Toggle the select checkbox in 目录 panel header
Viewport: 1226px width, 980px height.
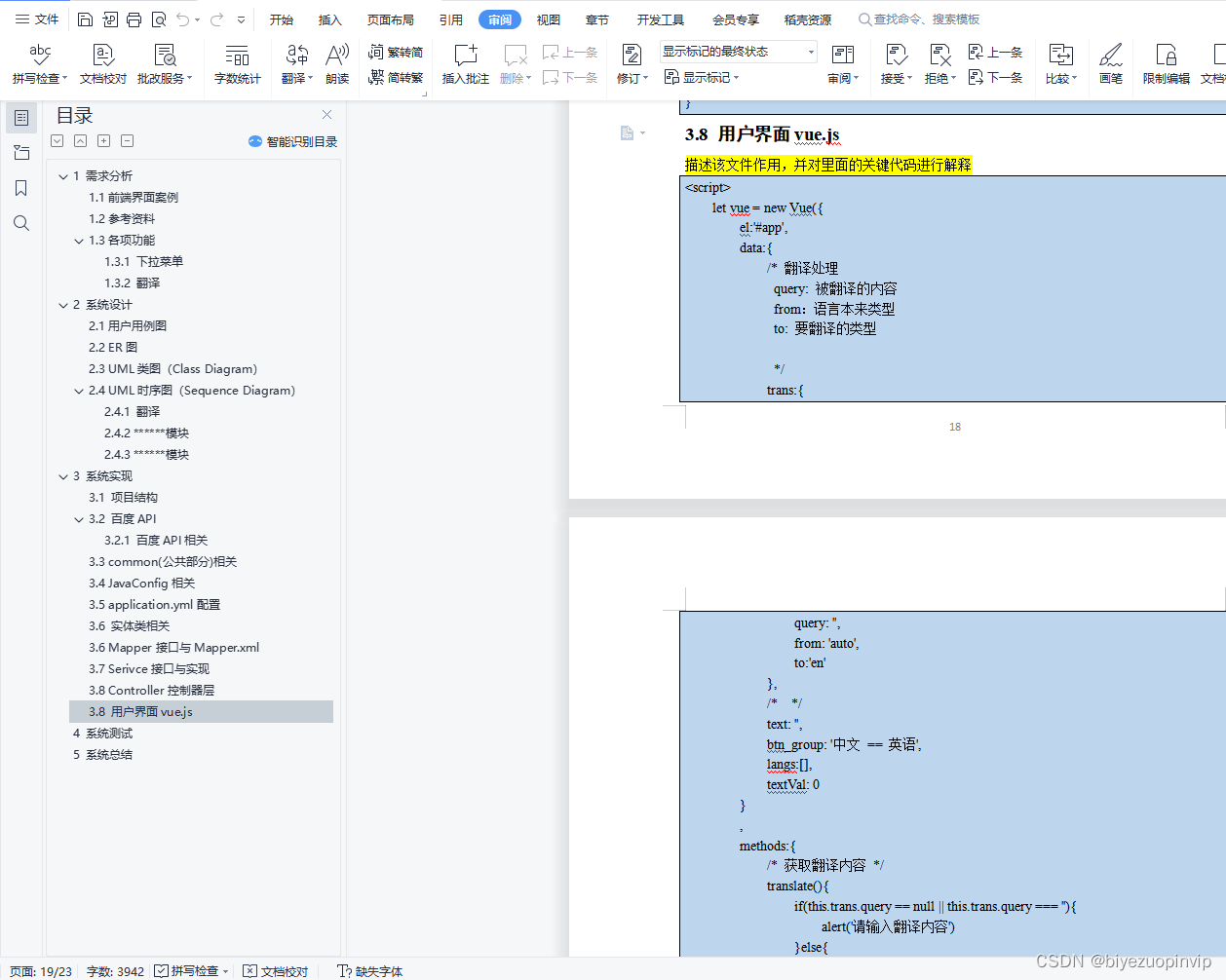57,140
